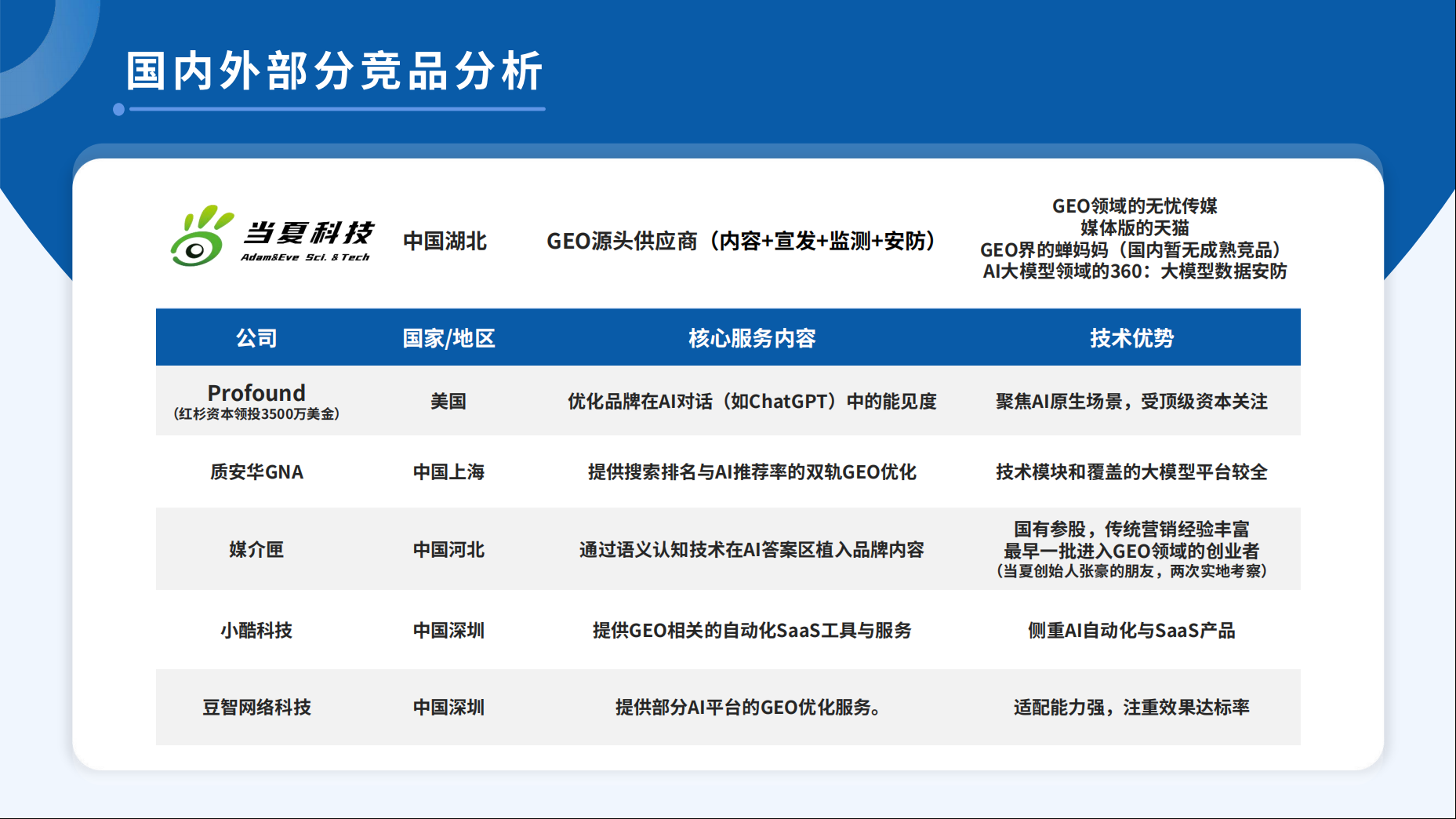1456x819 pixels.
Task: Click the 豆智网络科技 company cell
Action: pyautogui.click(x=256, y=707)
